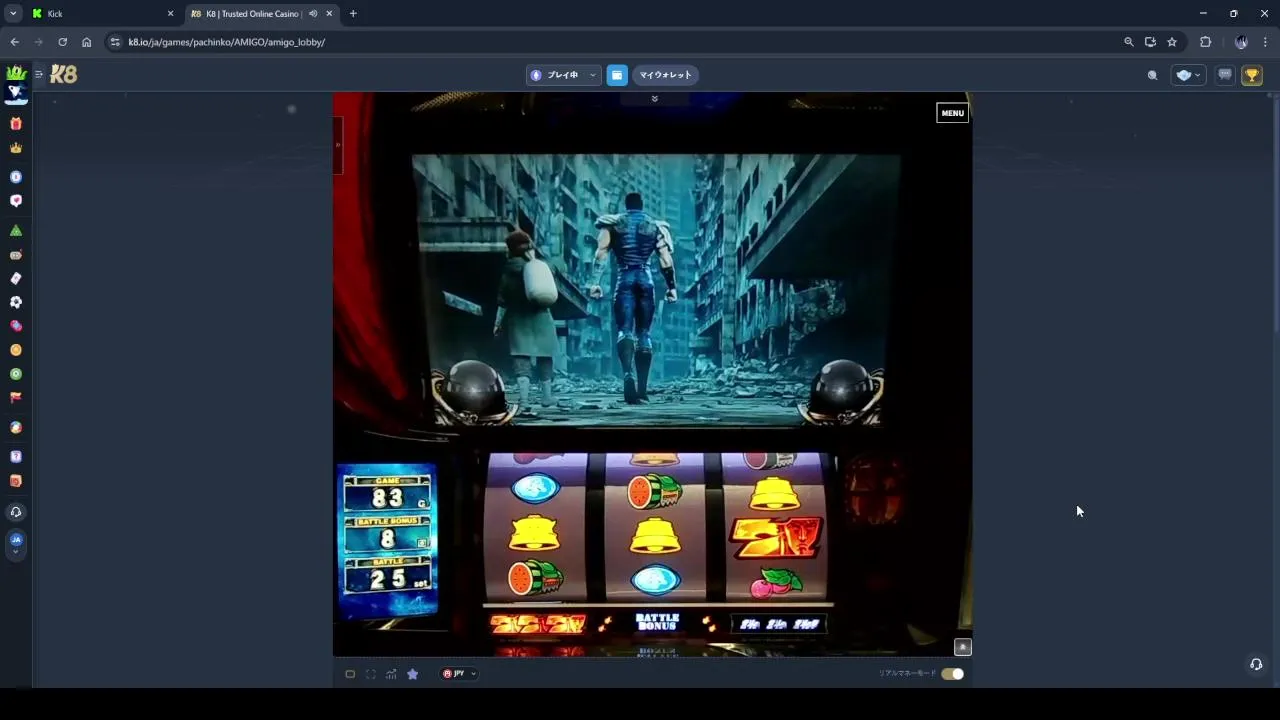This screenshot has height=720, width=1280.
Task: Reload the current page
Action: 62,42
